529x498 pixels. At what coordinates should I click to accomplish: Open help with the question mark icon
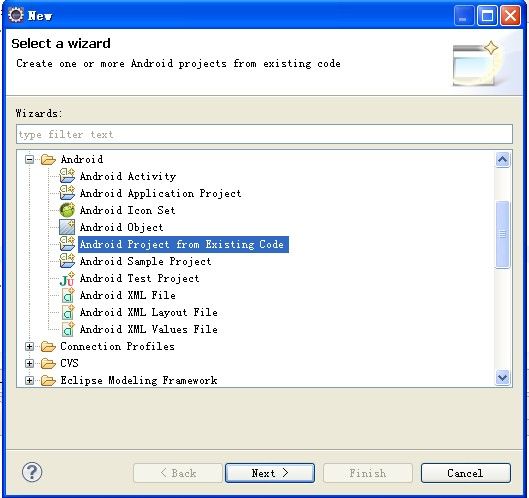(32, 472)
